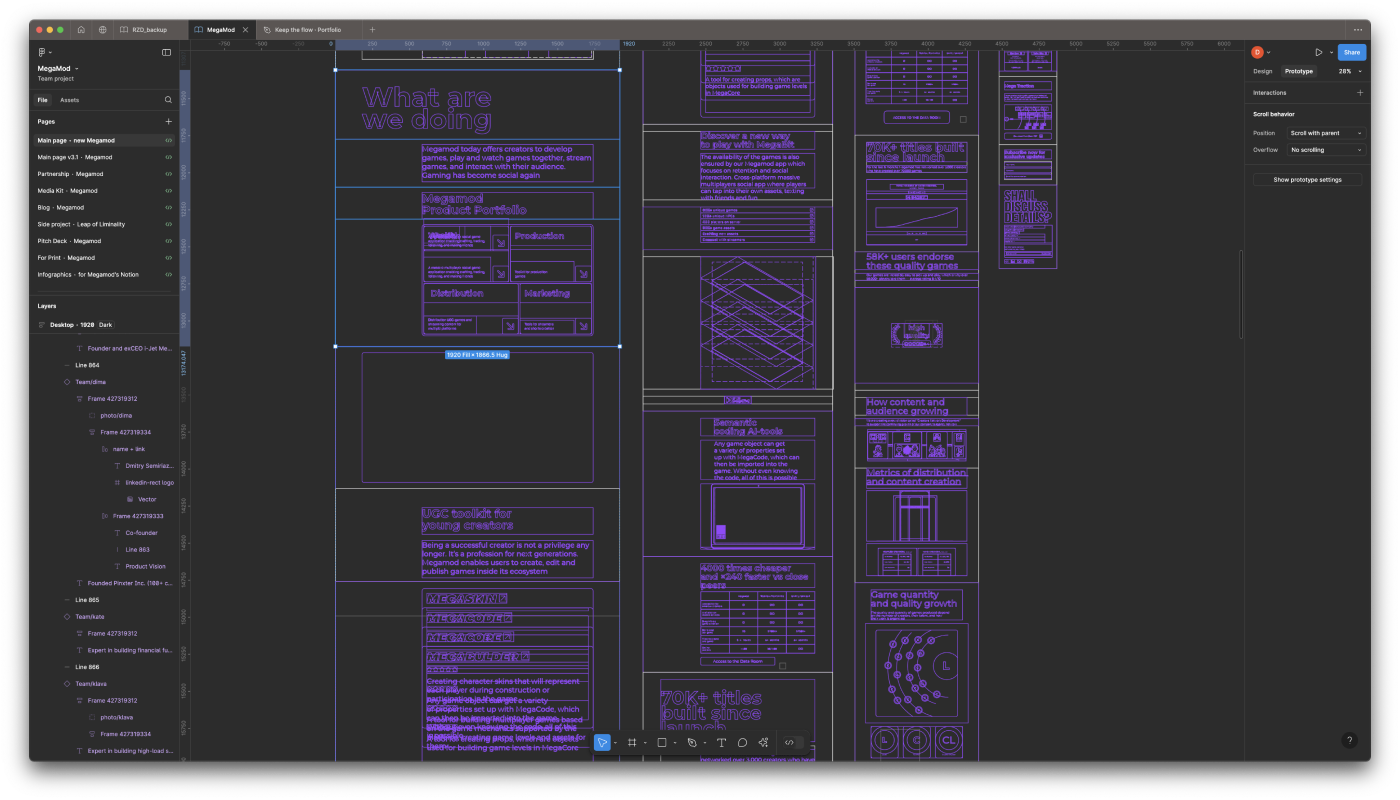
Task: Open the Media Kit - Megamod page
Action: tap(104, 191)
